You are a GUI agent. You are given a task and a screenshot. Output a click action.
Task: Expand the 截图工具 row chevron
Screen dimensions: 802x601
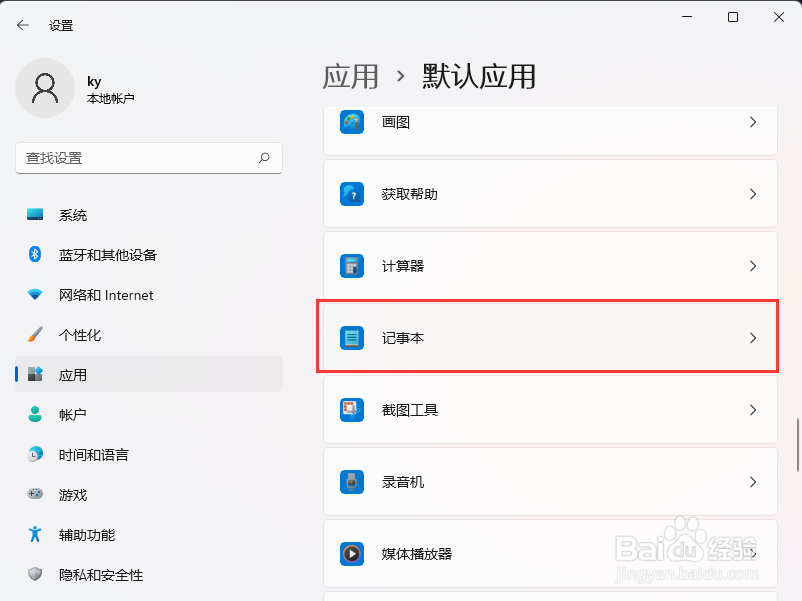coord(753,410)
